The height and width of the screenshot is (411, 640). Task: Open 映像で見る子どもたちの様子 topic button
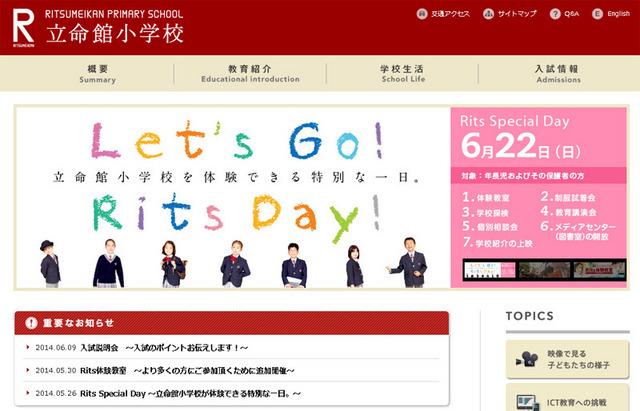pos(567,359)
